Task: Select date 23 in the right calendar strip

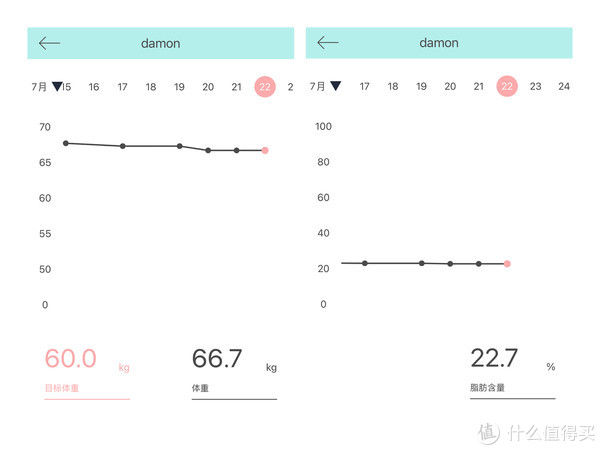Action: (x=535, y=87)
